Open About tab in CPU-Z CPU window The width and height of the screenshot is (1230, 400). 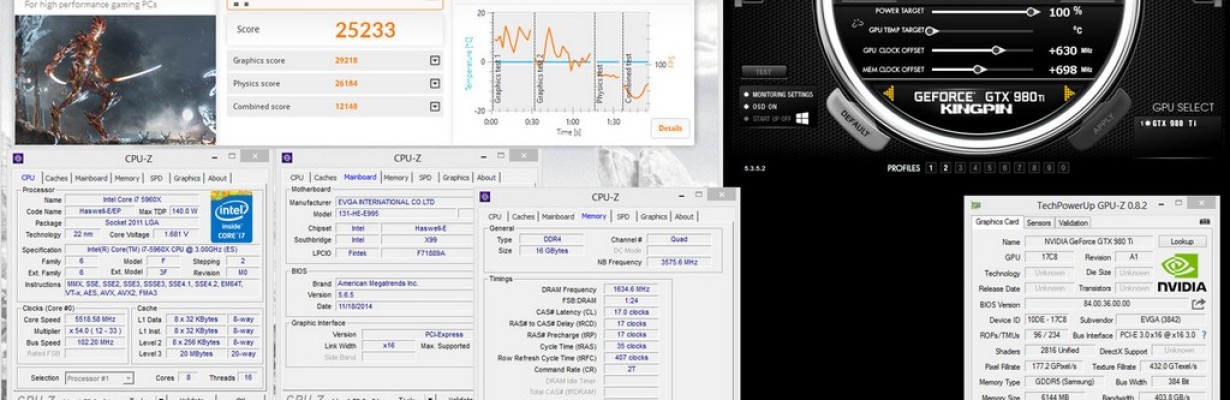(218, 178)
